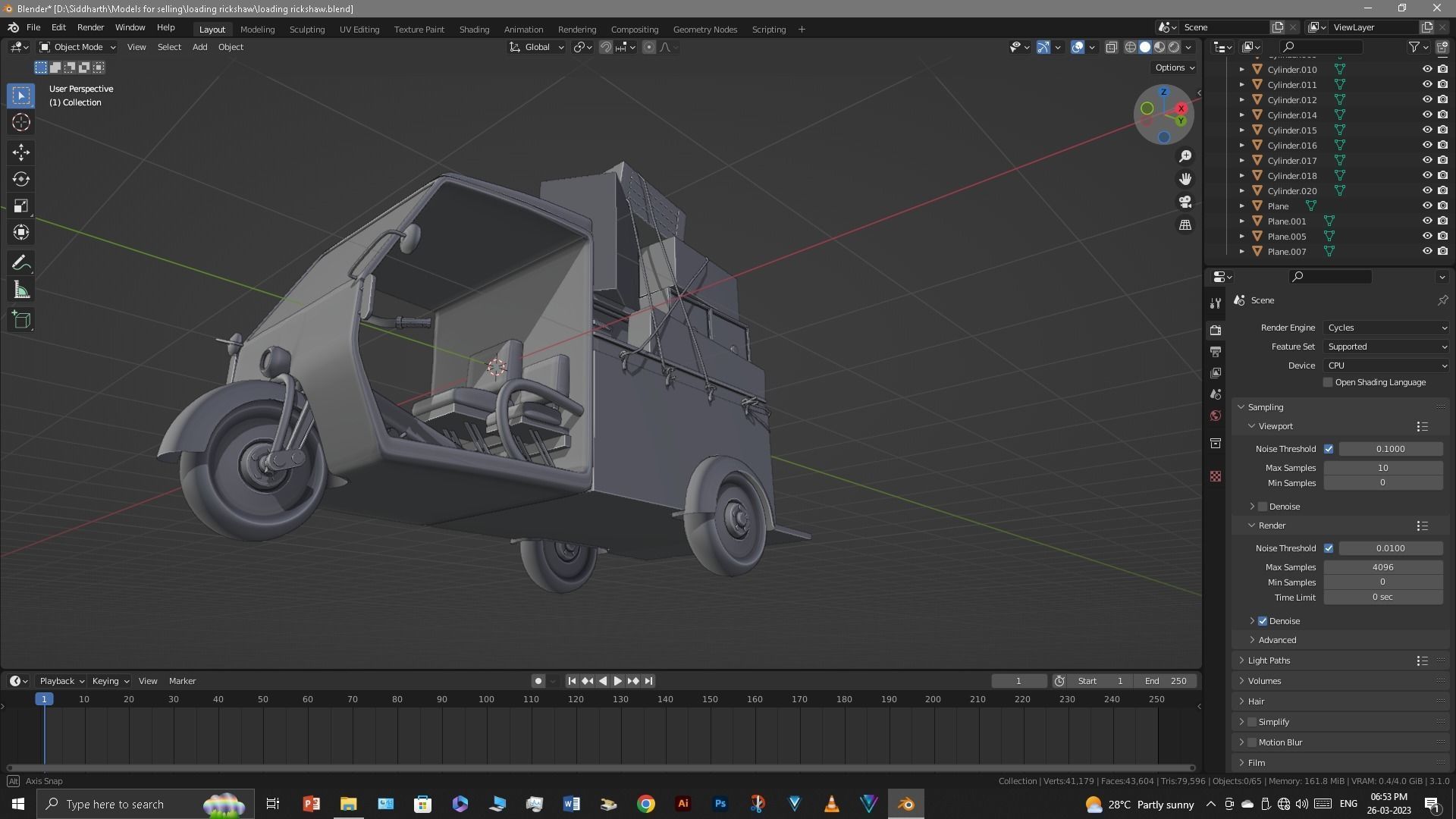Click the hand pan view icon
This screenshot has height=819, width=1456.
[x=1185, y=179]
